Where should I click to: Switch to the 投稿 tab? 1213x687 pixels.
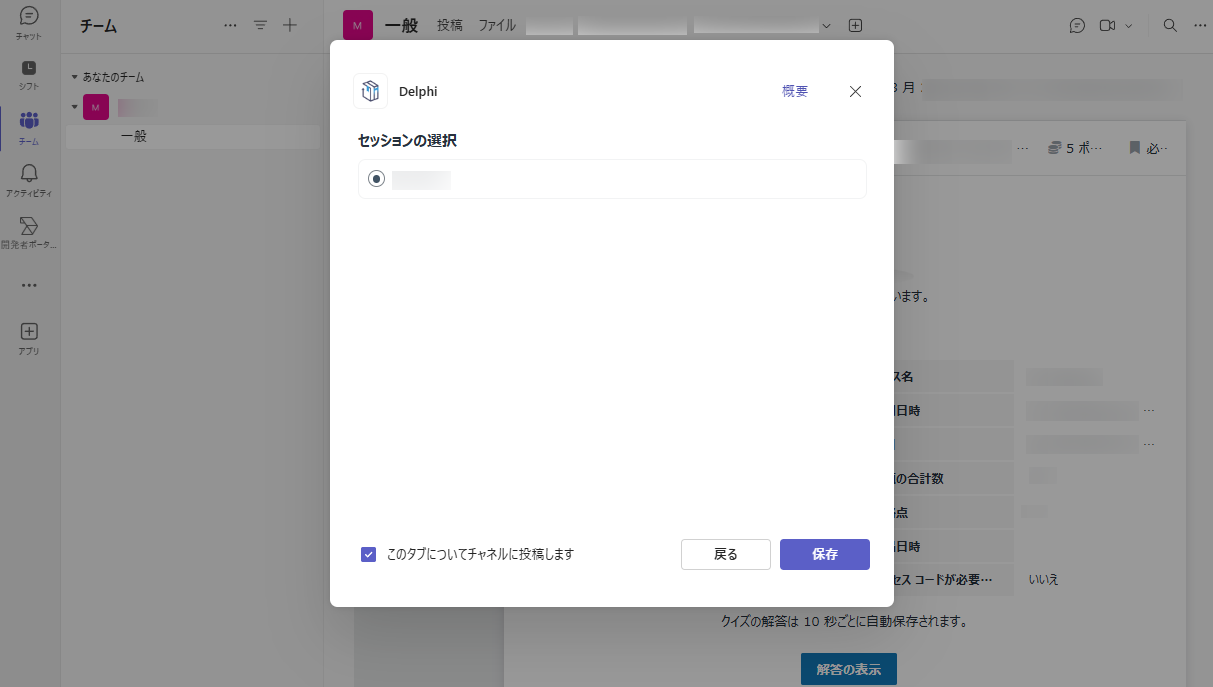coord(450,26)
